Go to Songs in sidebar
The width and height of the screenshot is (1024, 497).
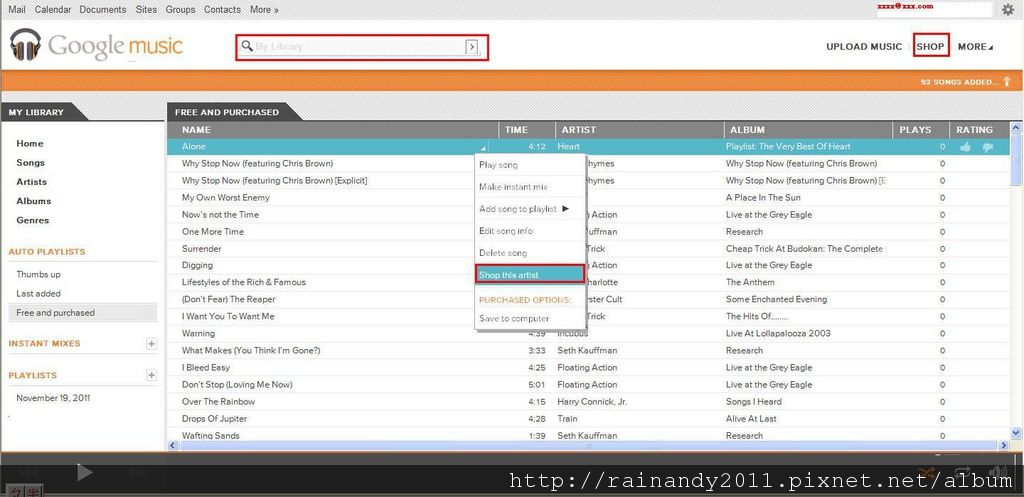(x=31, y=163)
